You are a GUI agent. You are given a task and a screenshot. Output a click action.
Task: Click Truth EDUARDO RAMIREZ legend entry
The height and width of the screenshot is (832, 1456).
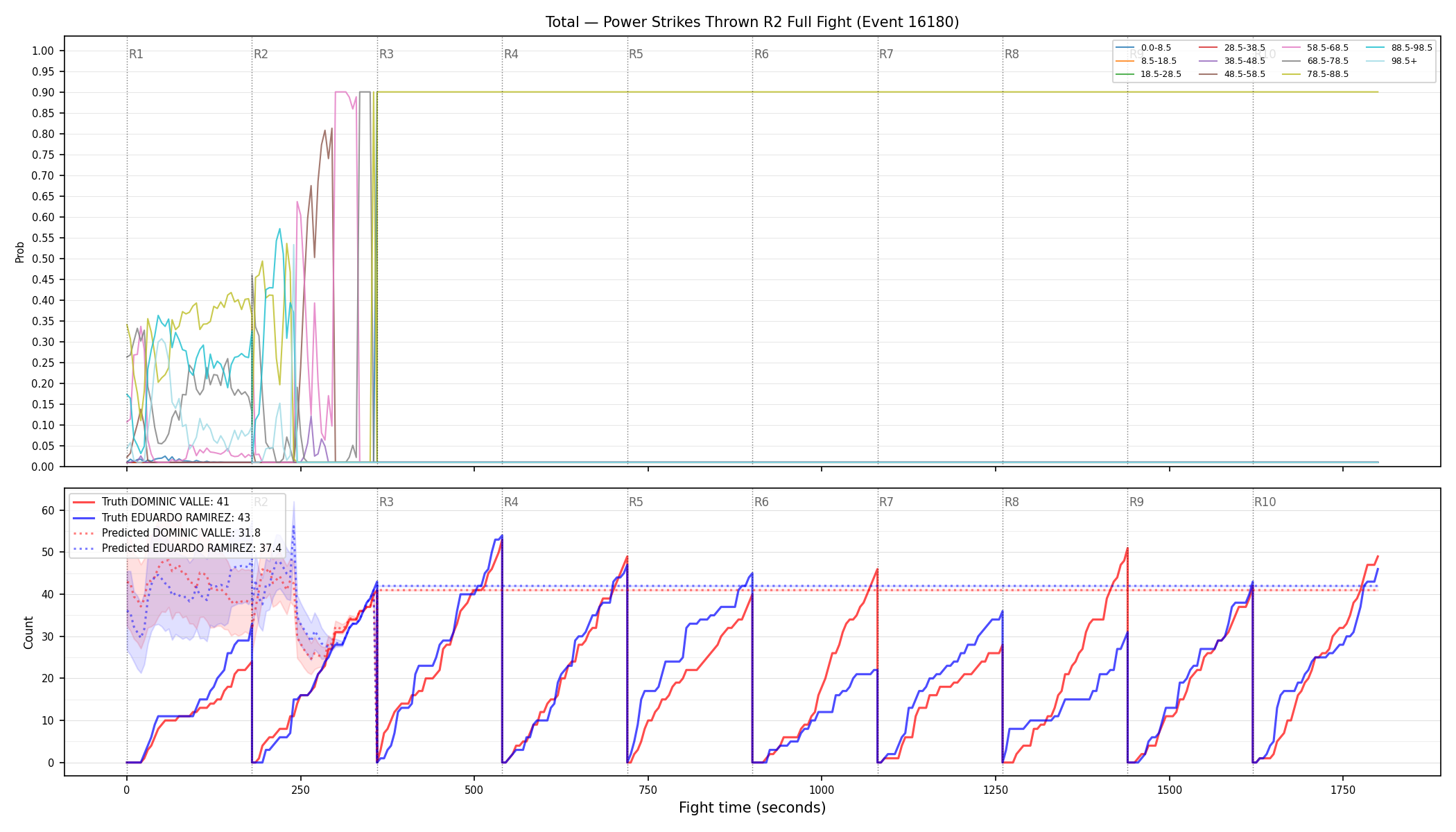click(162, 518)
